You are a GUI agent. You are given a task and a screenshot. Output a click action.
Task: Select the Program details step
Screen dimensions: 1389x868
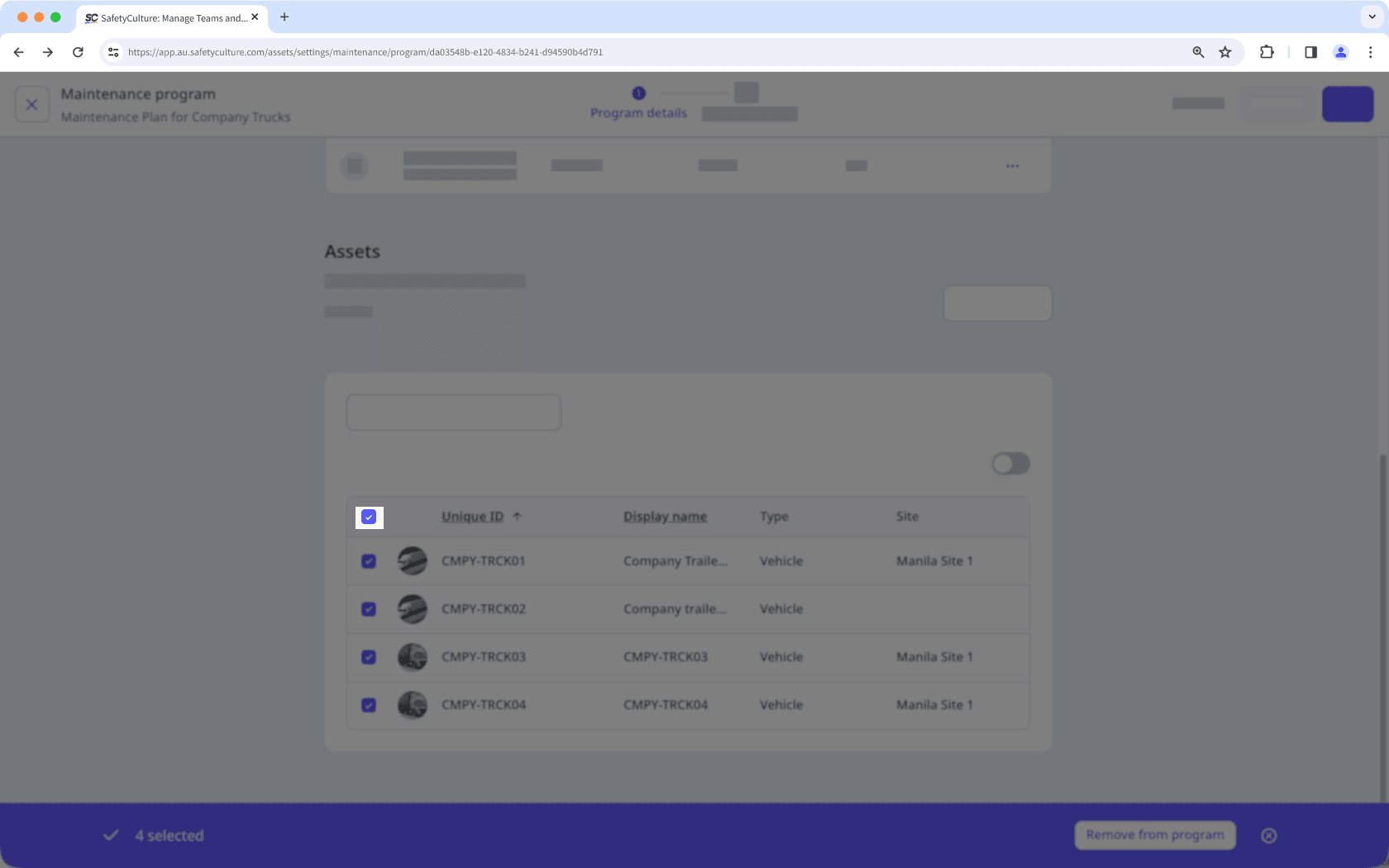click(638, 103)
